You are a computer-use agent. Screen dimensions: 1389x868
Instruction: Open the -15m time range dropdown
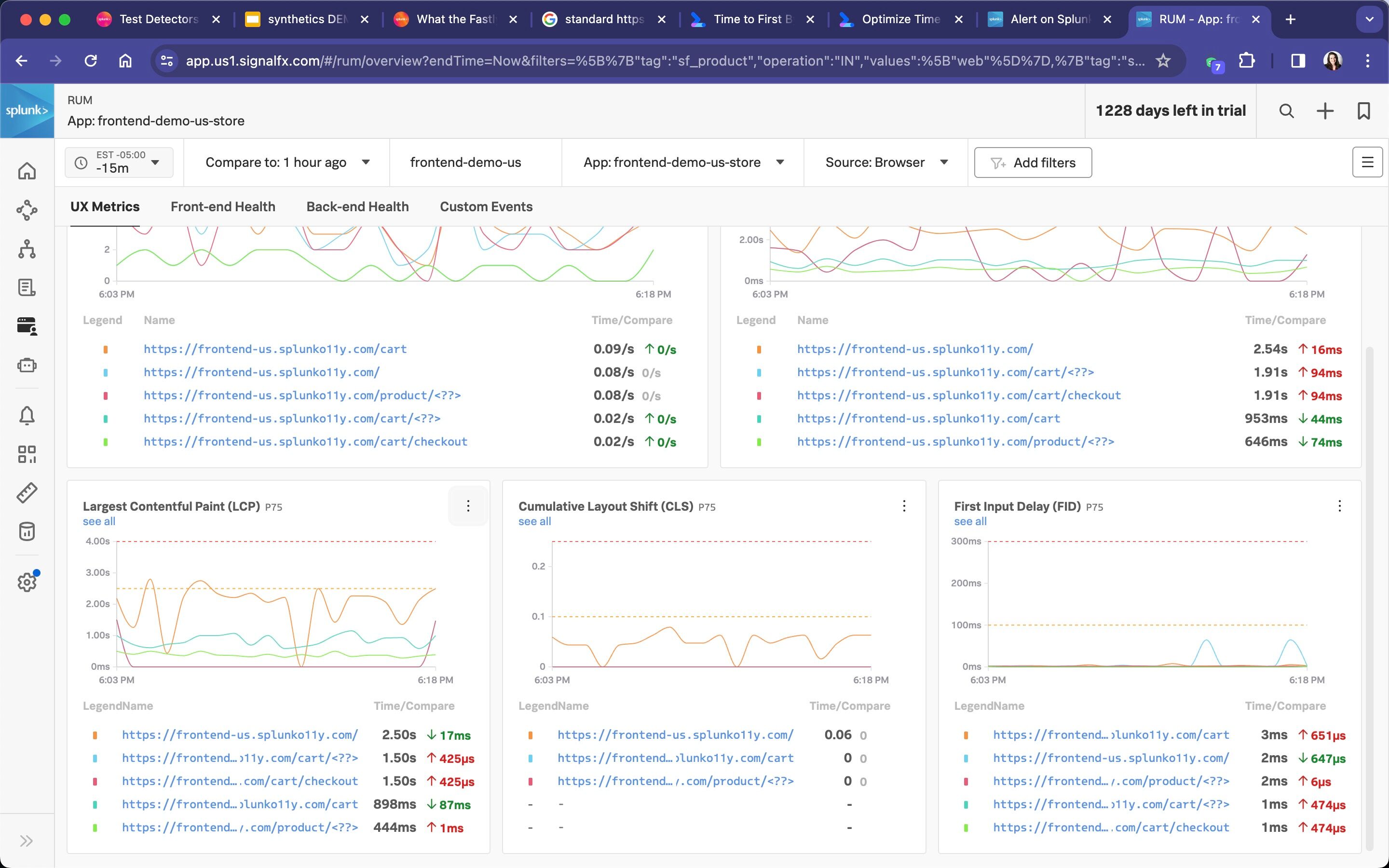click(x=120, y=163)
